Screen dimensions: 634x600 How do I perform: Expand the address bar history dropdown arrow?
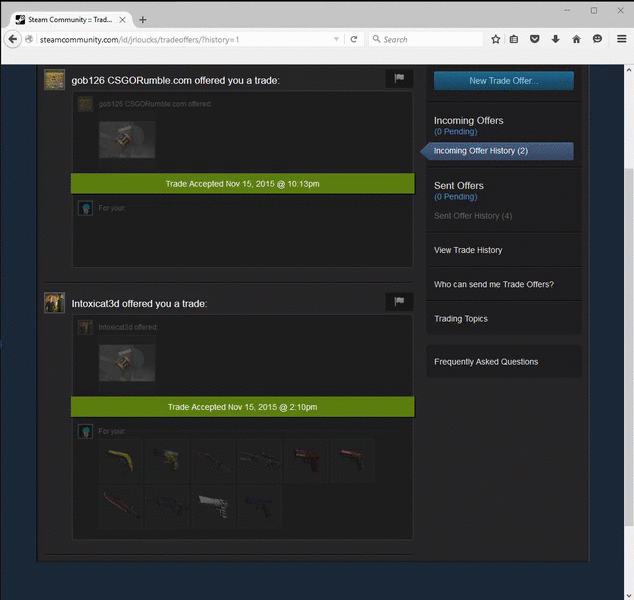[336, 39]
